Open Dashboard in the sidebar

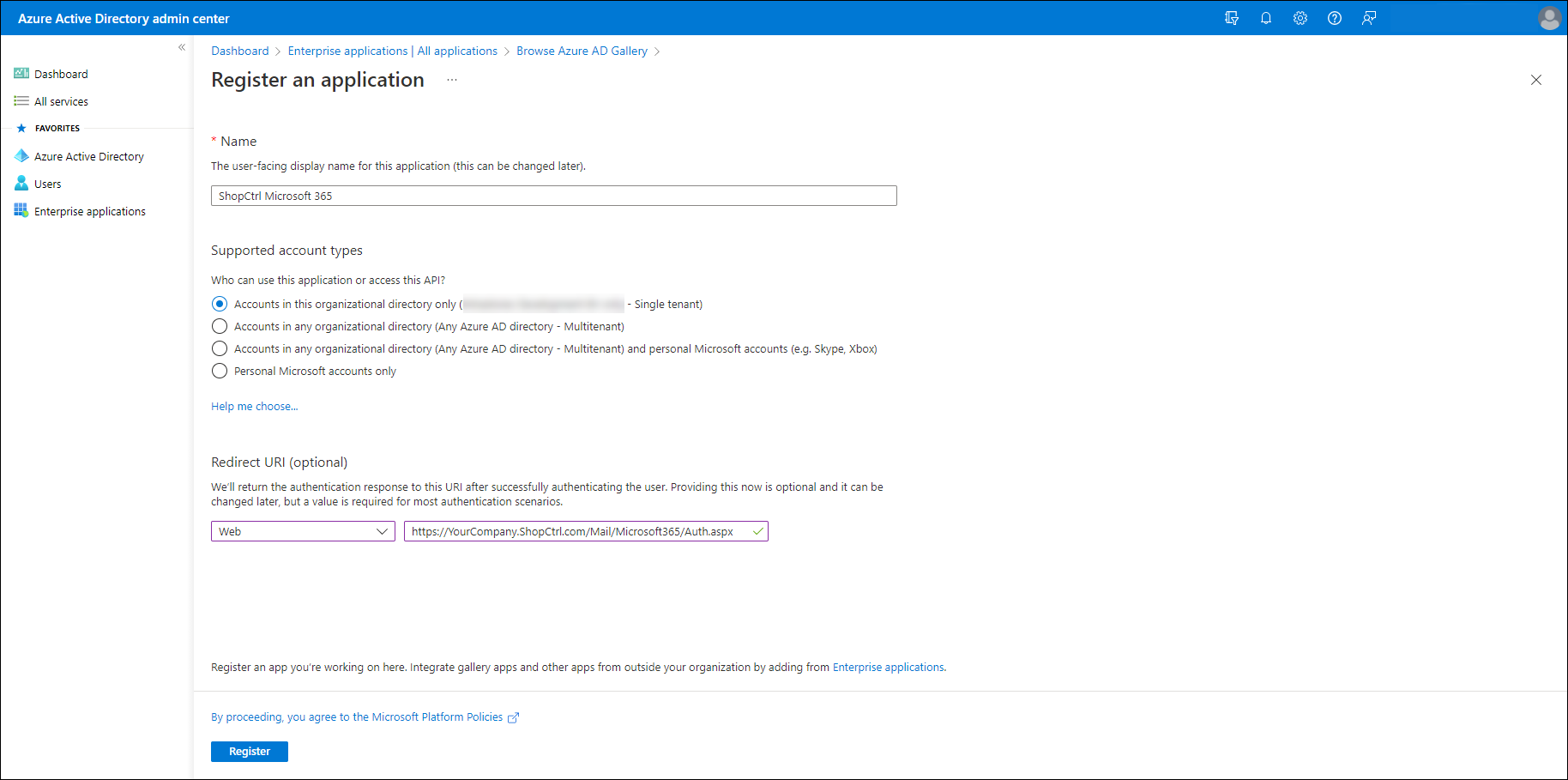(x=61, y=74)
